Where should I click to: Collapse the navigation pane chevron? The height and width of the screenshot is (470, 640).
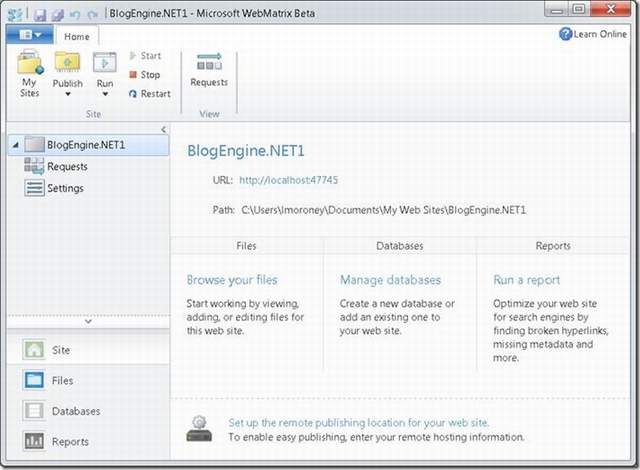click(x=163, y=130)
